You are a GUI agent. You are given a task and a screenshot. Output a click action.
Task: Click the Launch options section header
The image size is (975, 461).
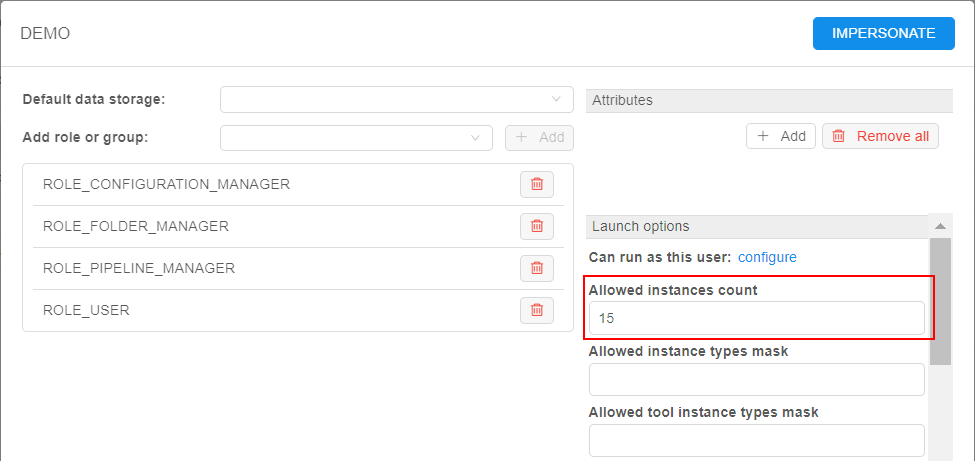pyautogui.click(x=757, y=226)
